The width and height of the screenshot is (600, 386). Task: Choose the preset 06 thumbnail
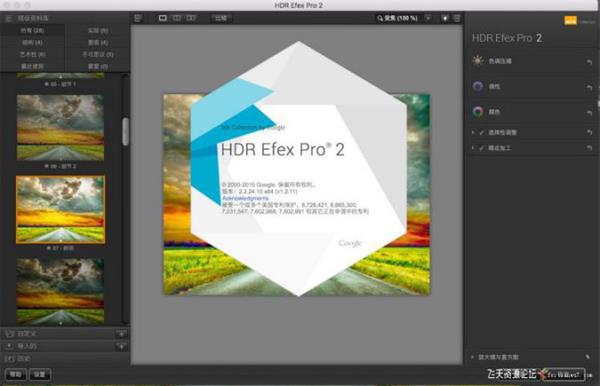pyautogui.click(x=60, y=127)
